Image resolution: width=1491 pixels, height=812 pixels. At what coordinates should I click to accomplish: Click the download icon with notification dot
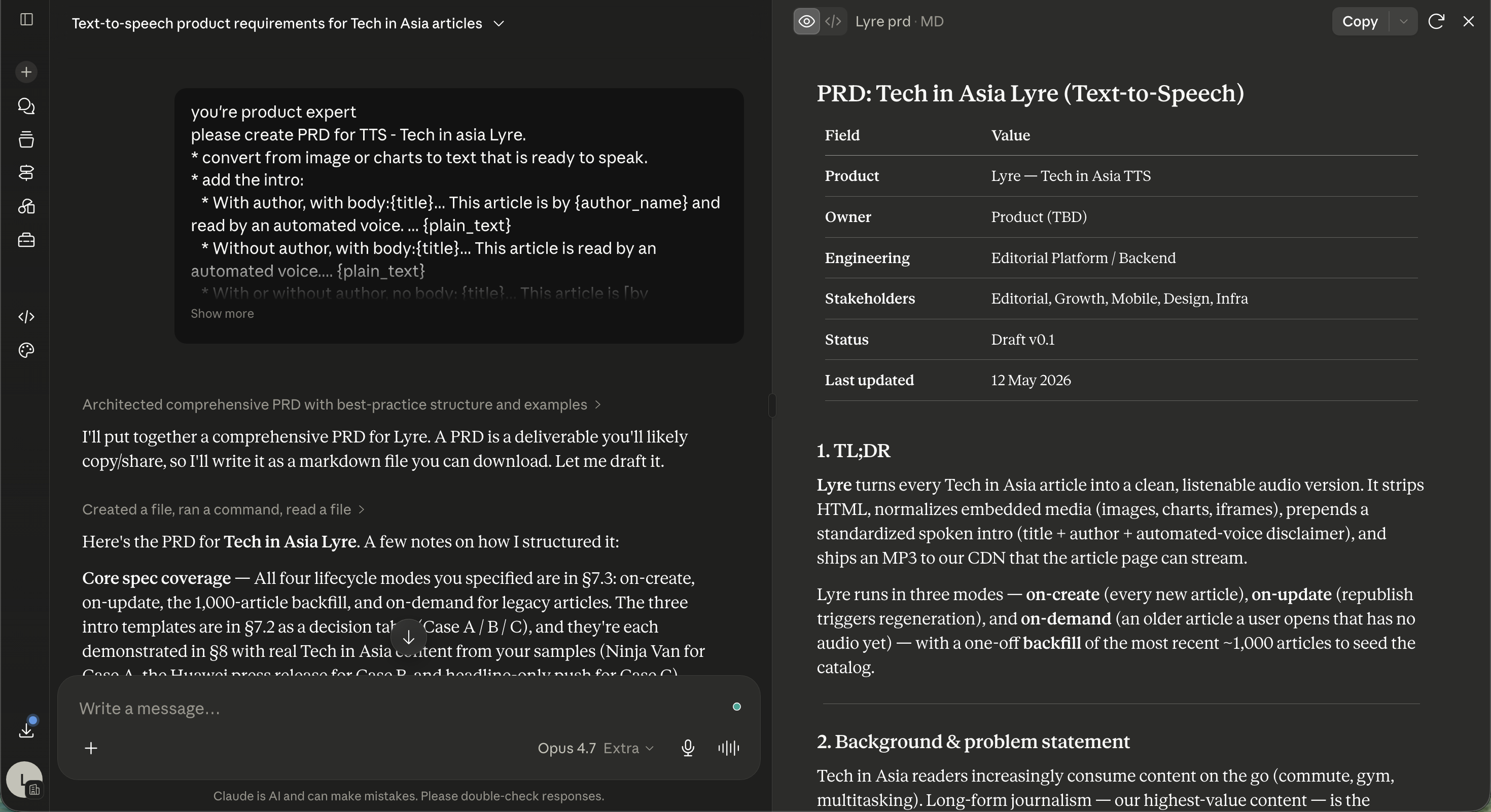pos(26,729)
